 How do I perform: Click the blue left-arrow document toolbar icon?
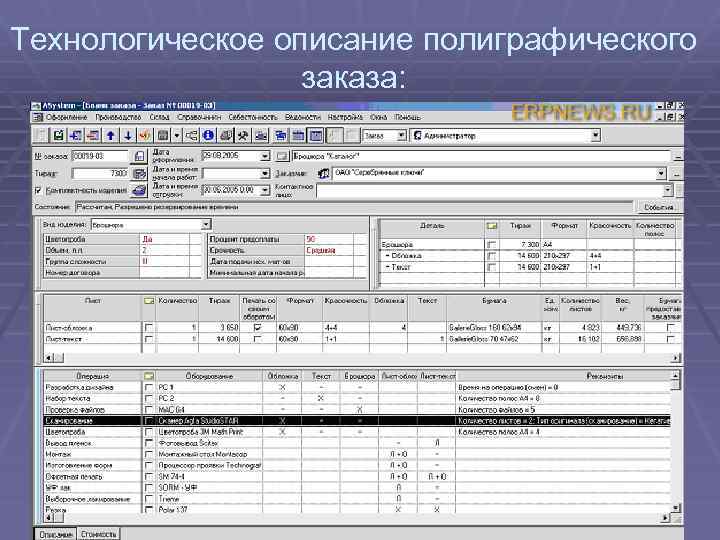click(x=76, y=135)
